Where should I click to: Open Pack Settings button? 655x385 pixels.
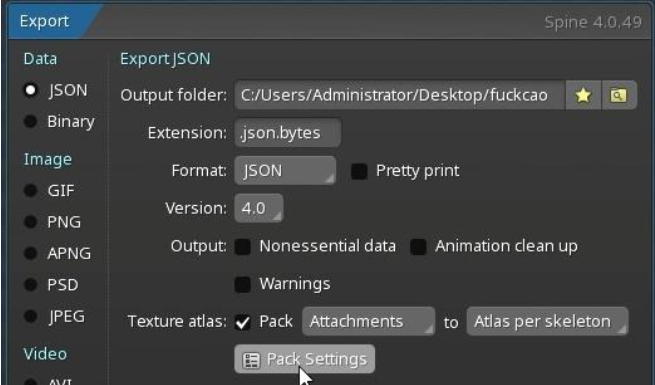tap(305, 359)
